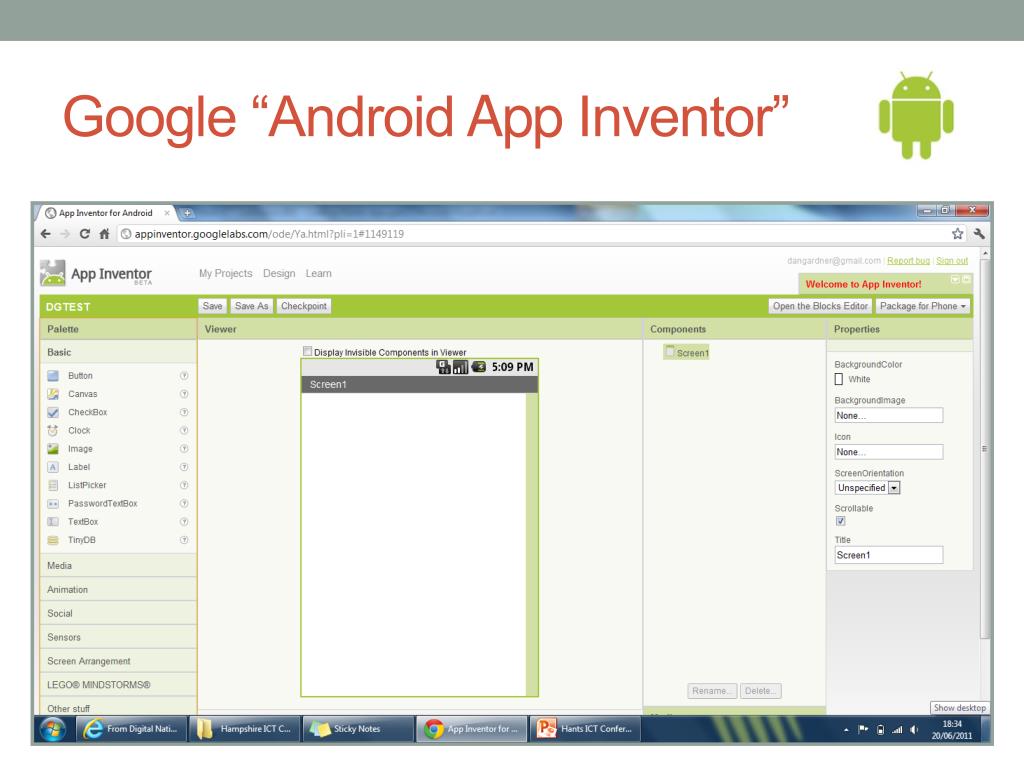Expand the Animation palette section
The image size is (1024, 768).
118,590
